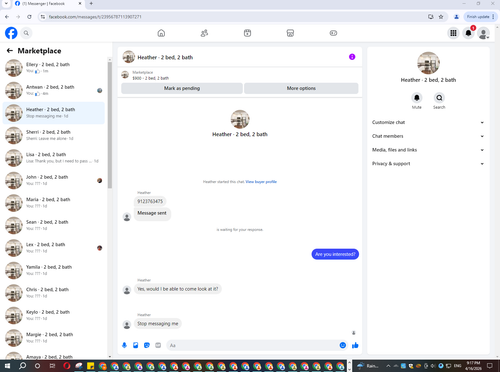The height and width of the screenshot is (372, 500).
Task: Expand the Privacy & support section
Action: tap(428, 164)
